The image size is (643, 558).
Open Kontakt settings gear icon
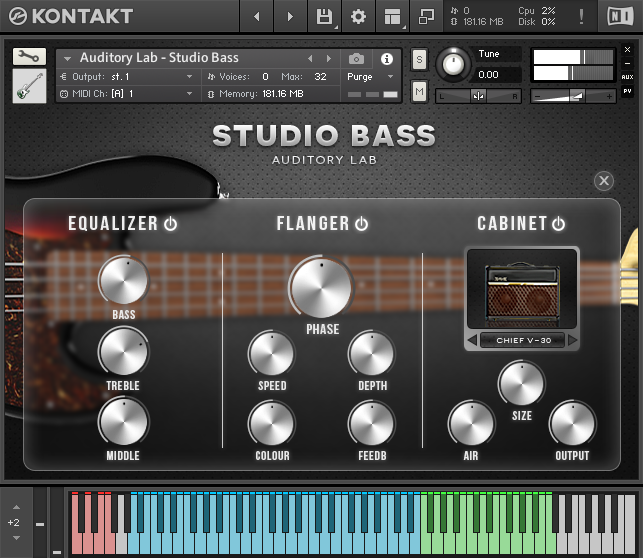point(358,16)
